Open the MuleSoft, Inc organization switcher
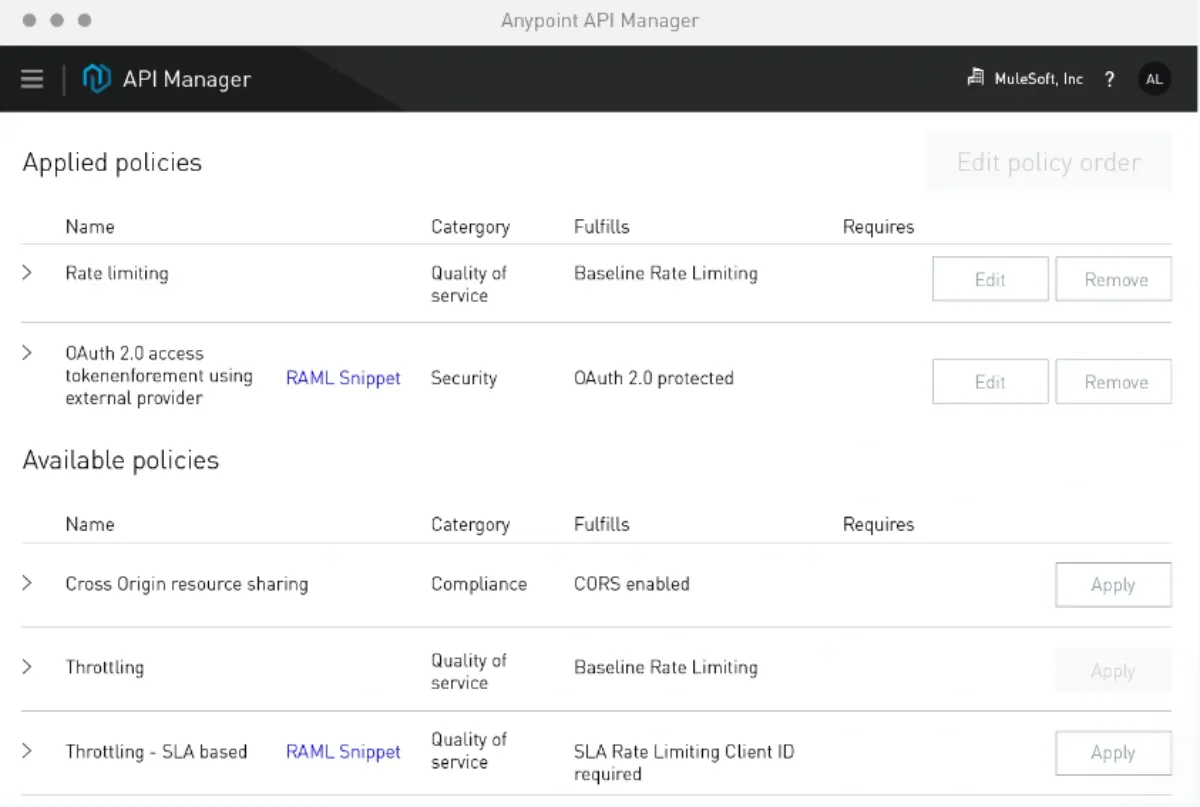This screenshot has height=807, width=1200. tap(1025, 78)
